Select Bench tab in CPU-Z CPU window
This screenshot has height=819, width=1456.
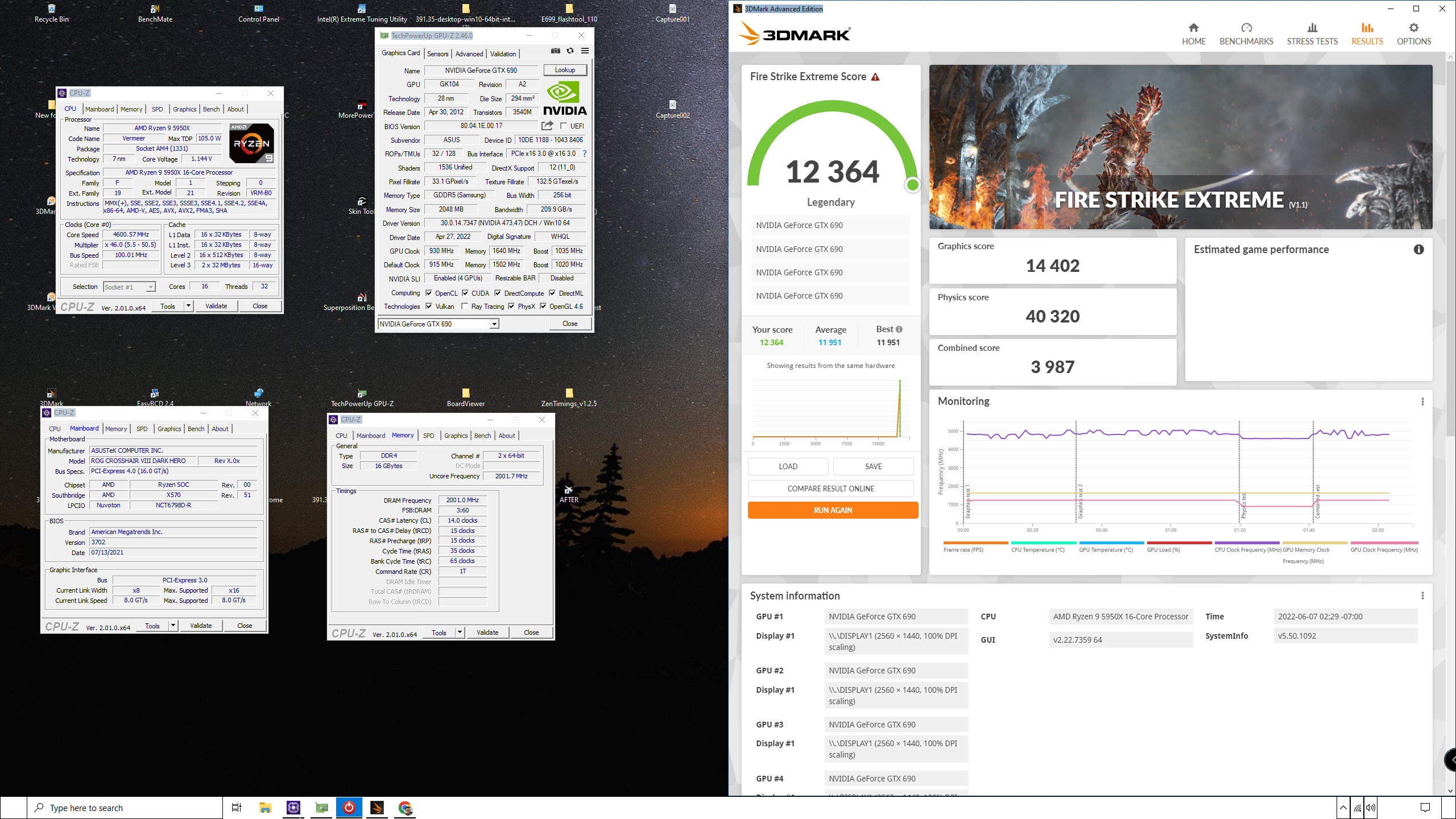click(x=211, y=109)
